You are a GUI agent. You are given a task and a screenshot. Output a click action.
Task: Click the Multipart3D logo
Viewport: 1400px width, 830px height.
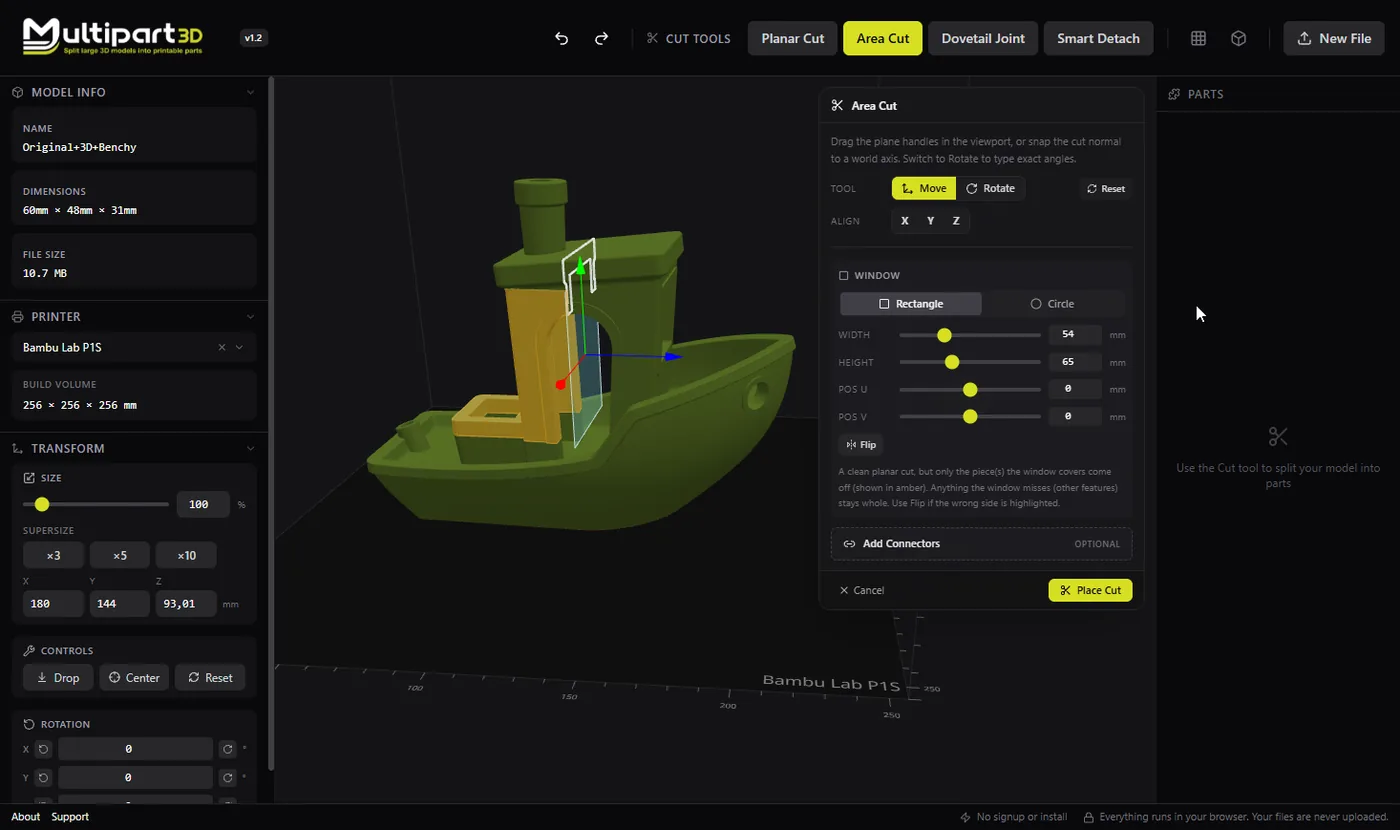point(113,36)
